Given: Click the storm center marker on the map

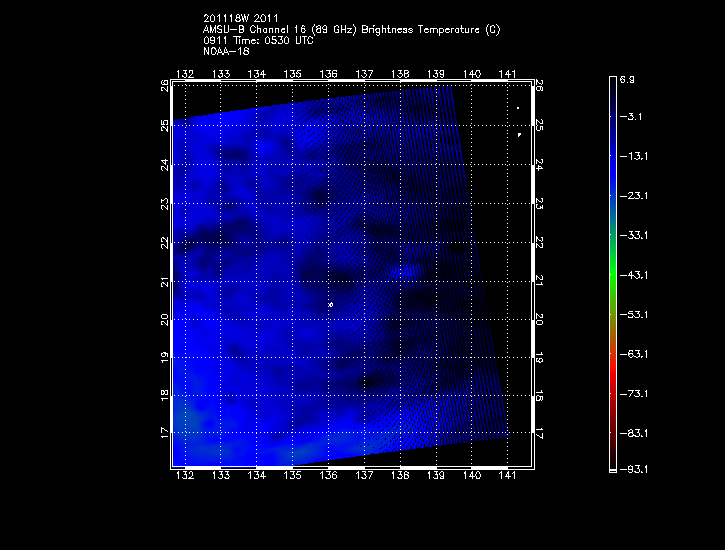Looking at the screenshot, I should click(330, 304).
